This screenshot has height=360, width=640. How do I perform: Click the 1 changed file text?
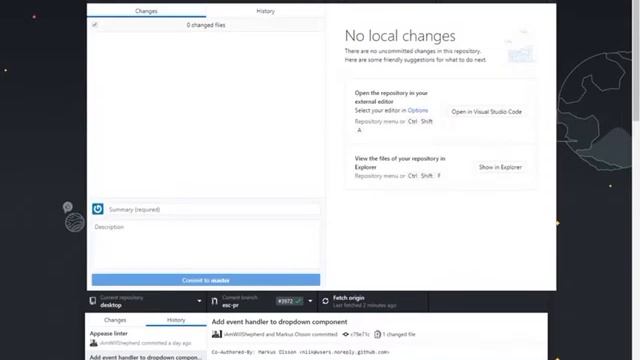click(x=399, y=334)
